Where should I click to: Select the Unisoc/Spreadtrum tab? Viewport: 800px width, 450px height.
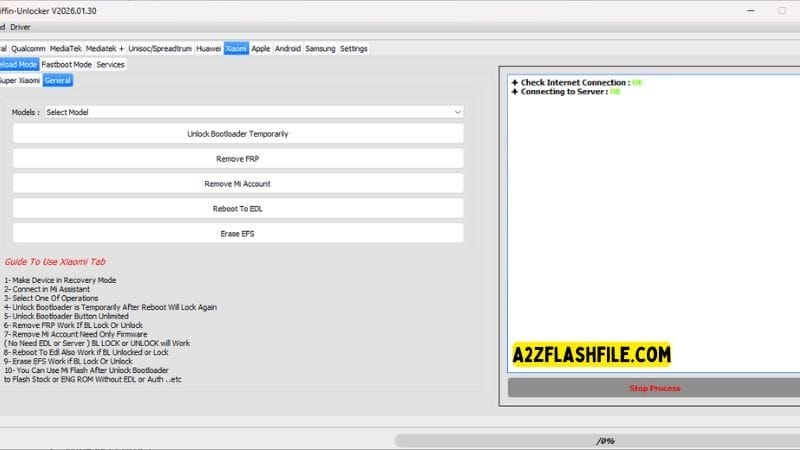click(x=160, y=48)
